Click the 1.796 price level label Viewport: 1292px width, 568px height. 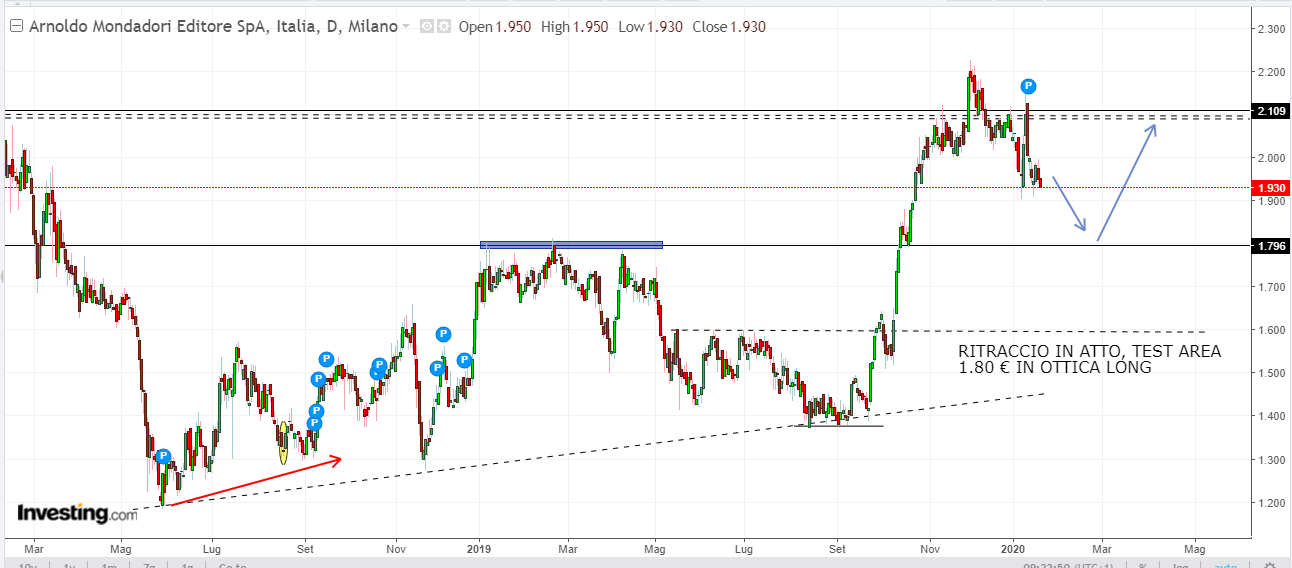click(1270, 246)
